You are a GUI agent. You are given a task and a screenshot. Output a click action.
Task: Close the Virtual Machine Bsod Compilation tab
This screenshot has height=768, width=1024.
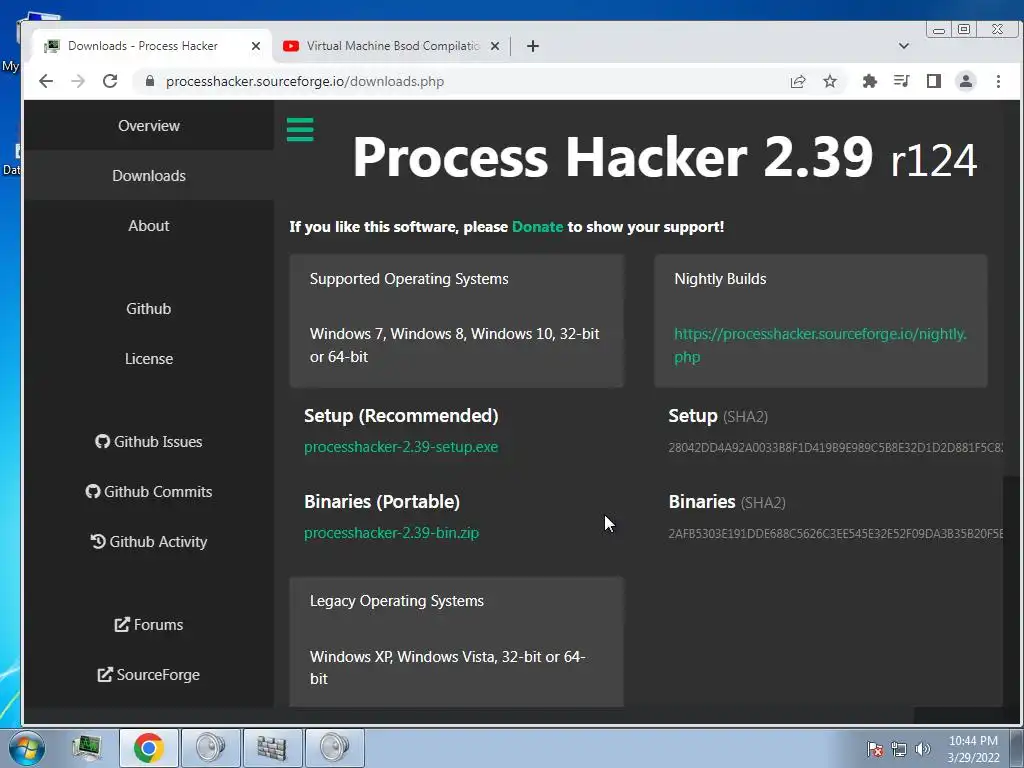495,46
